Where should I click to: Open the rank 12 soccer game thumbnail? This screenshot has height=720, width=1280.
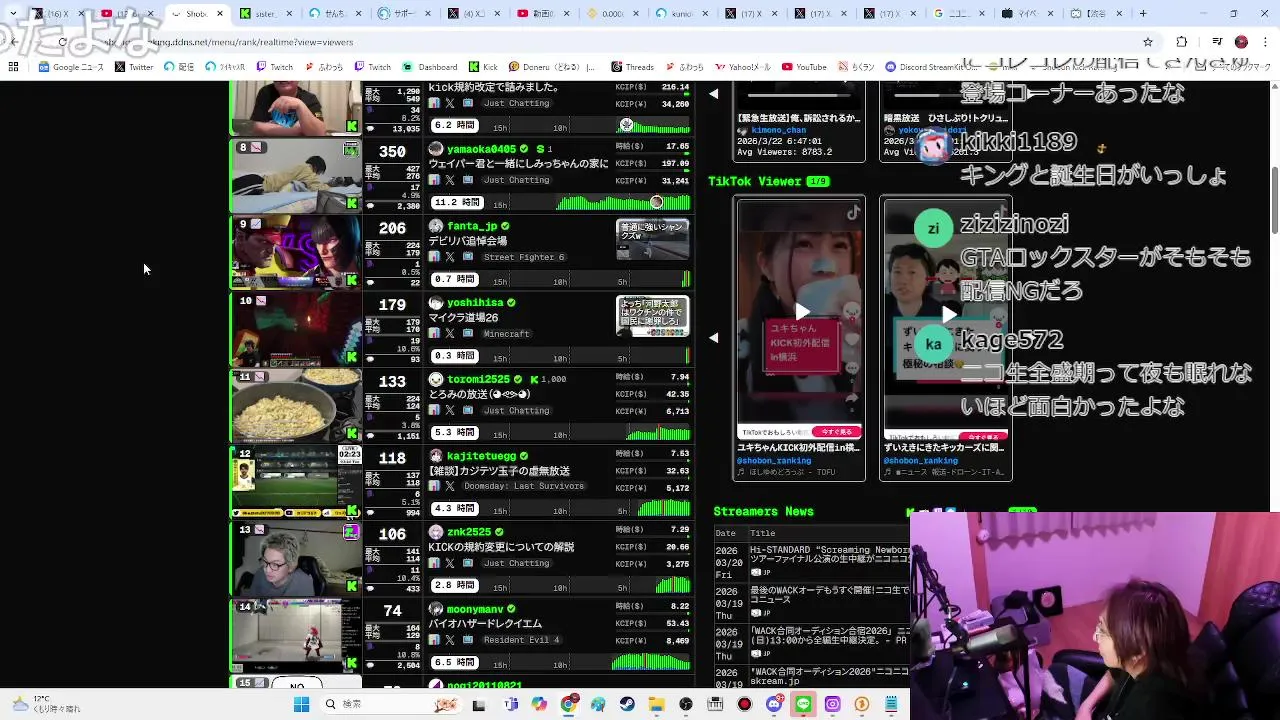pyautogui.click(x=296, y=482)
